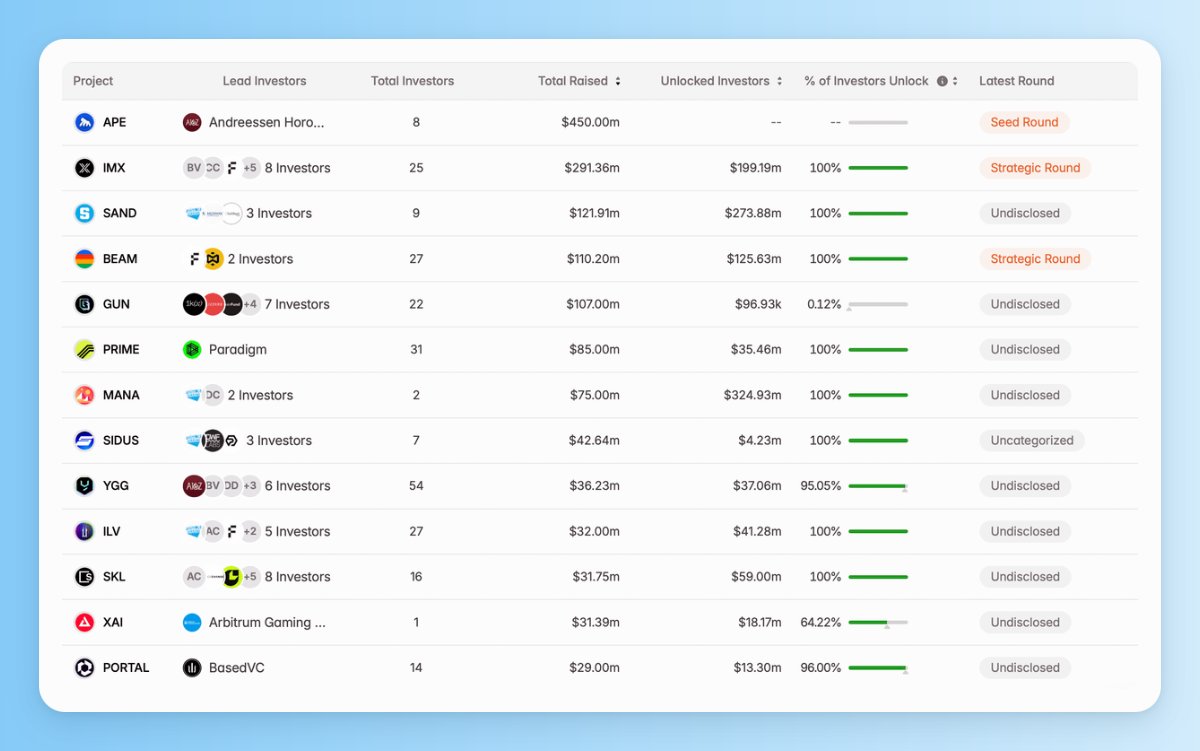Click the GUN project logo icon
1200x751 pixels.
point(84,304)
